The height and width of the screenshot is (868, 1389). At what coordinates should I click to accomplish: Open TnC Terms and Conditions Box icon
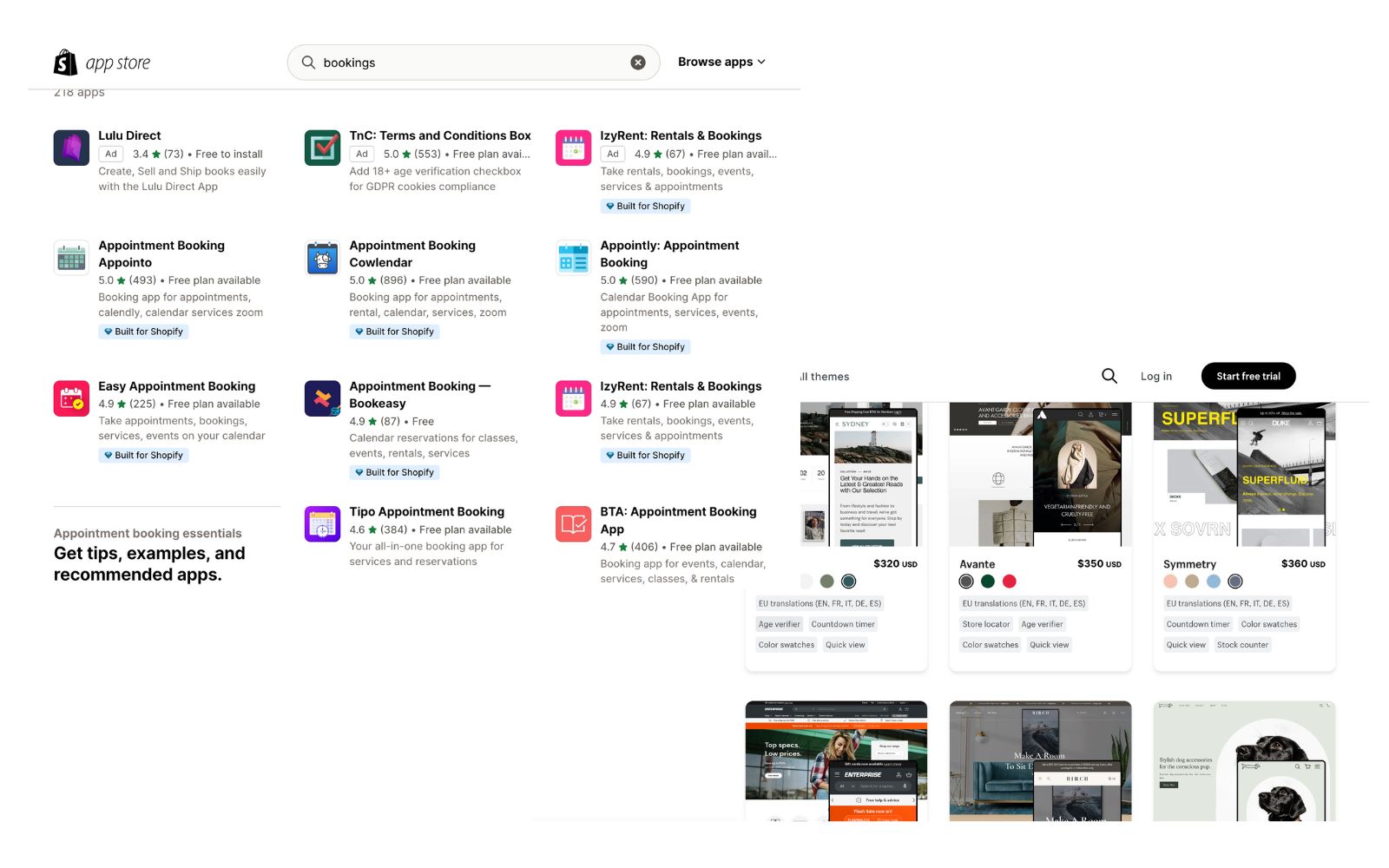(322, 148)
